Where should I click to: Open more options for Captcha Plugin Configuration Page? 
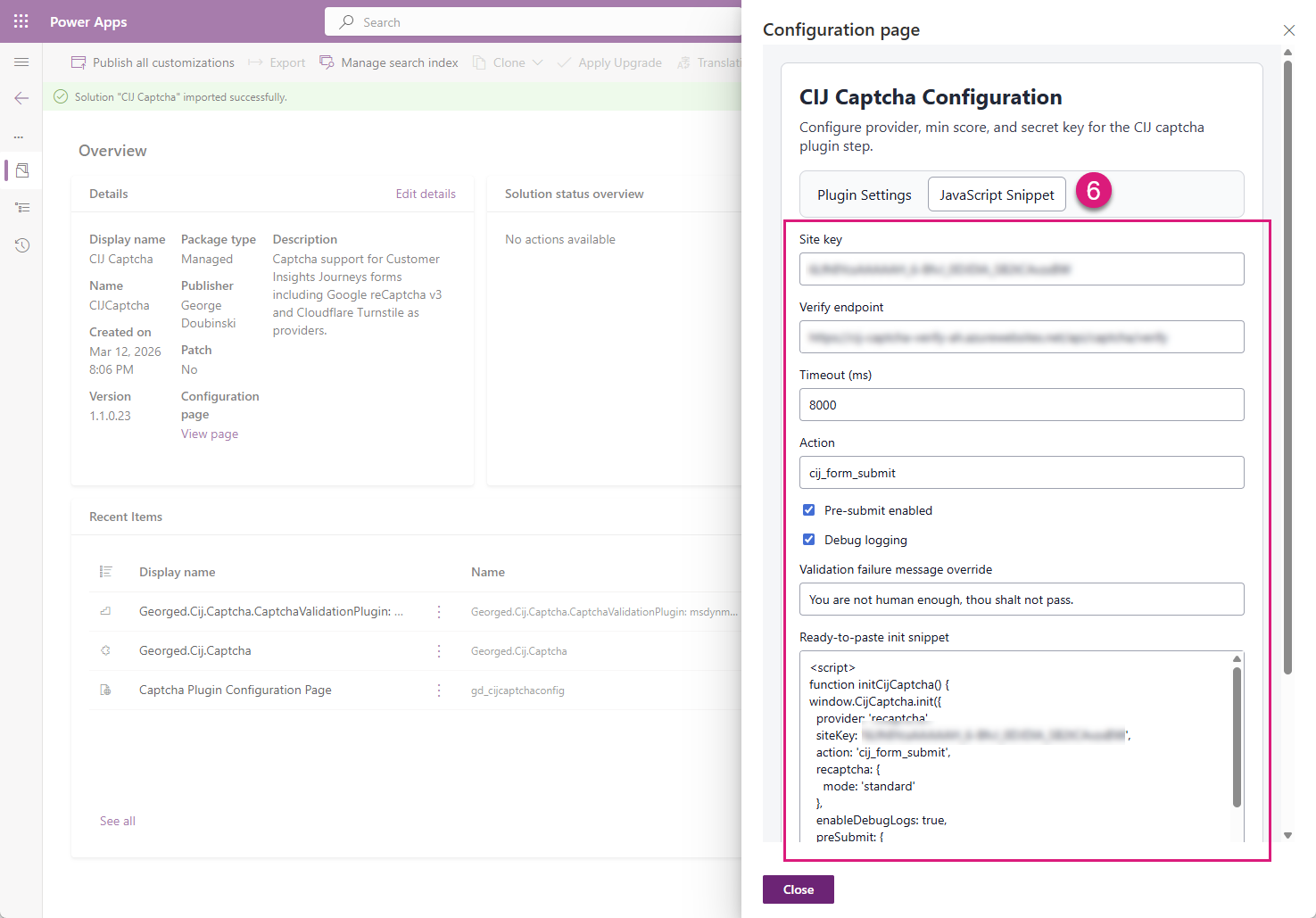tap(439, 690)
